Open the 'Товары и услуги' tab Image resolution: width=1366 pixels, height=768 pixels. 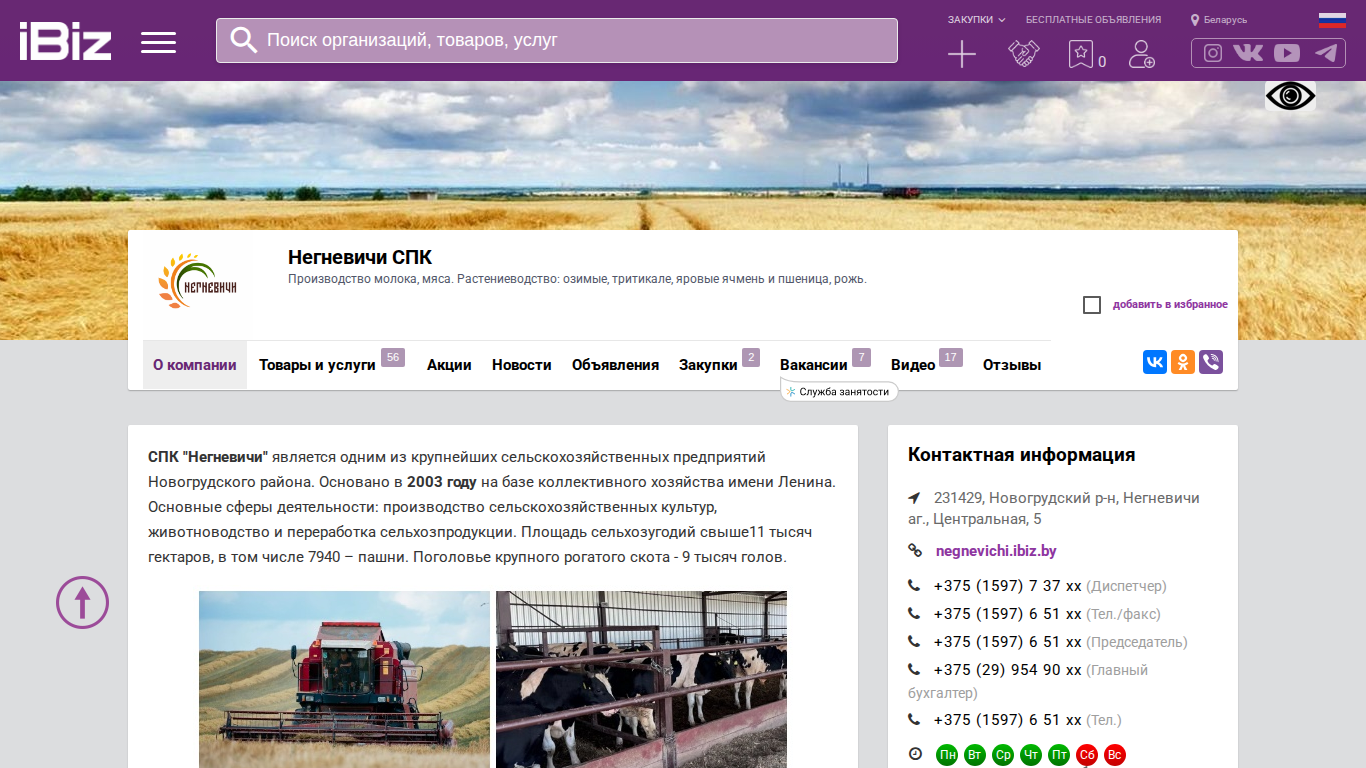pos(317,365)
